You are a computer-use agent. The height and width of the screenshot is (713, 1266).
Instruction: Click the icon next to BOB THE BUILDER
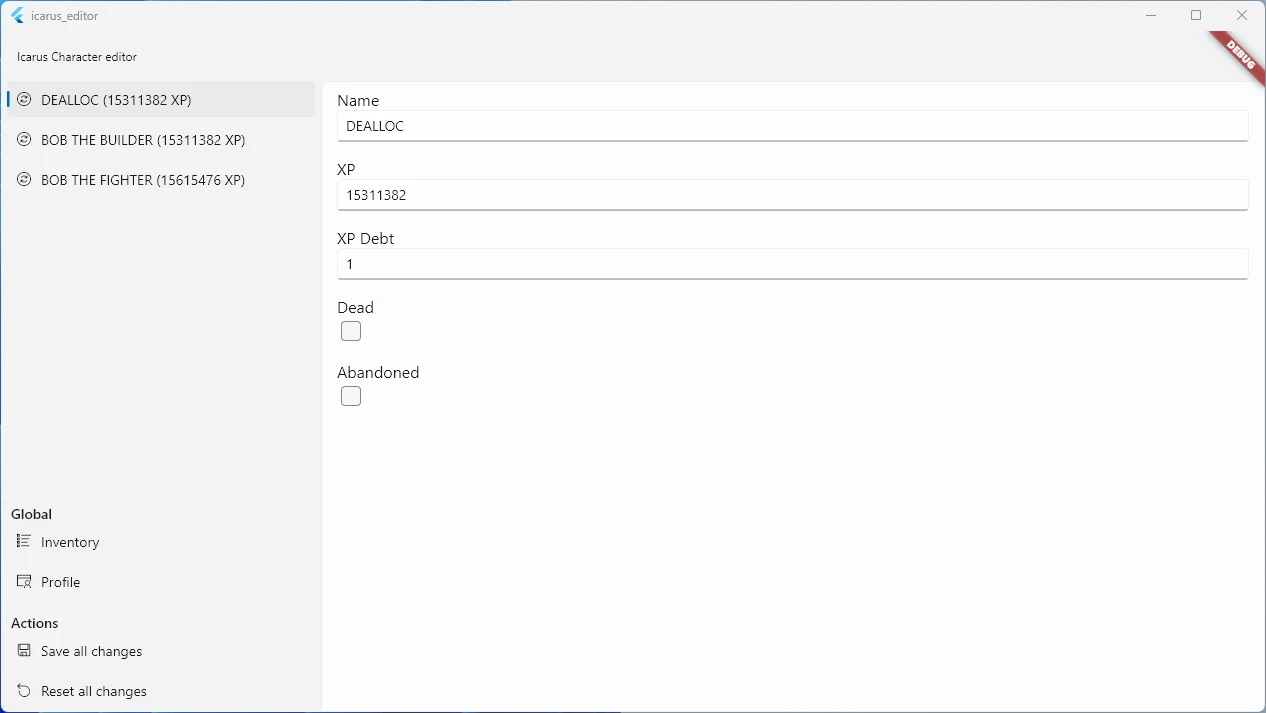(24, 140)
